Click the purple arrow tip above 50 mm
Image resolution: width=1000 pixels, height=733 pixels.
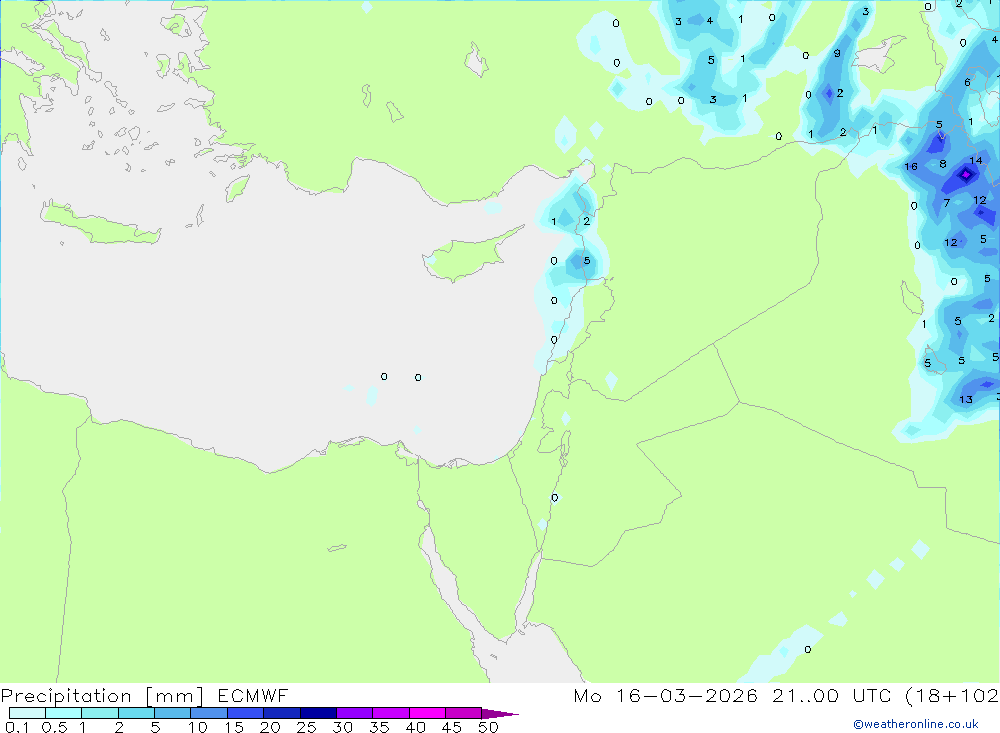pos(500,713)
